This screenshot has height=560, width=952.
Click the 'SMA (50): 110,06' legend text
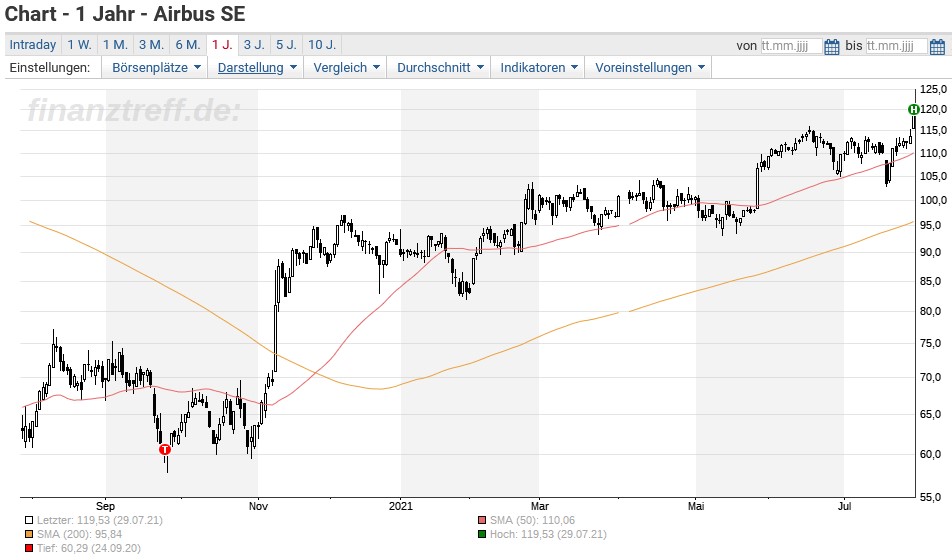click(532, 521)
